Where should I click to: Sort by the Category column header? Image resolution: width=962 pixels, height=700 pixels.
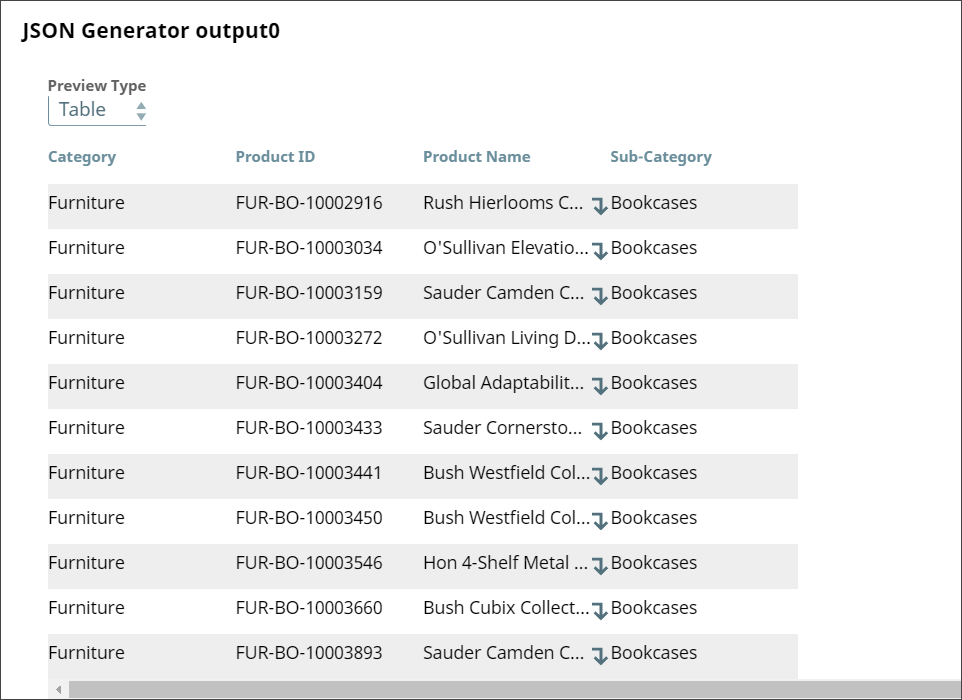pos(82,157)
